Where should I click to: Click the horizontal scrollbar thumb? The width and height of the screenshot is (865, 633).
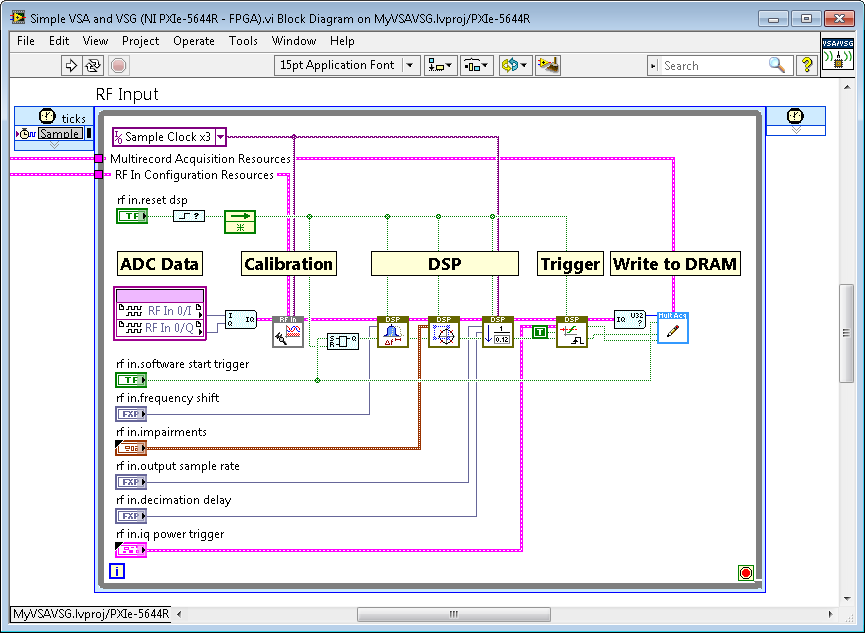coord(453,614)
